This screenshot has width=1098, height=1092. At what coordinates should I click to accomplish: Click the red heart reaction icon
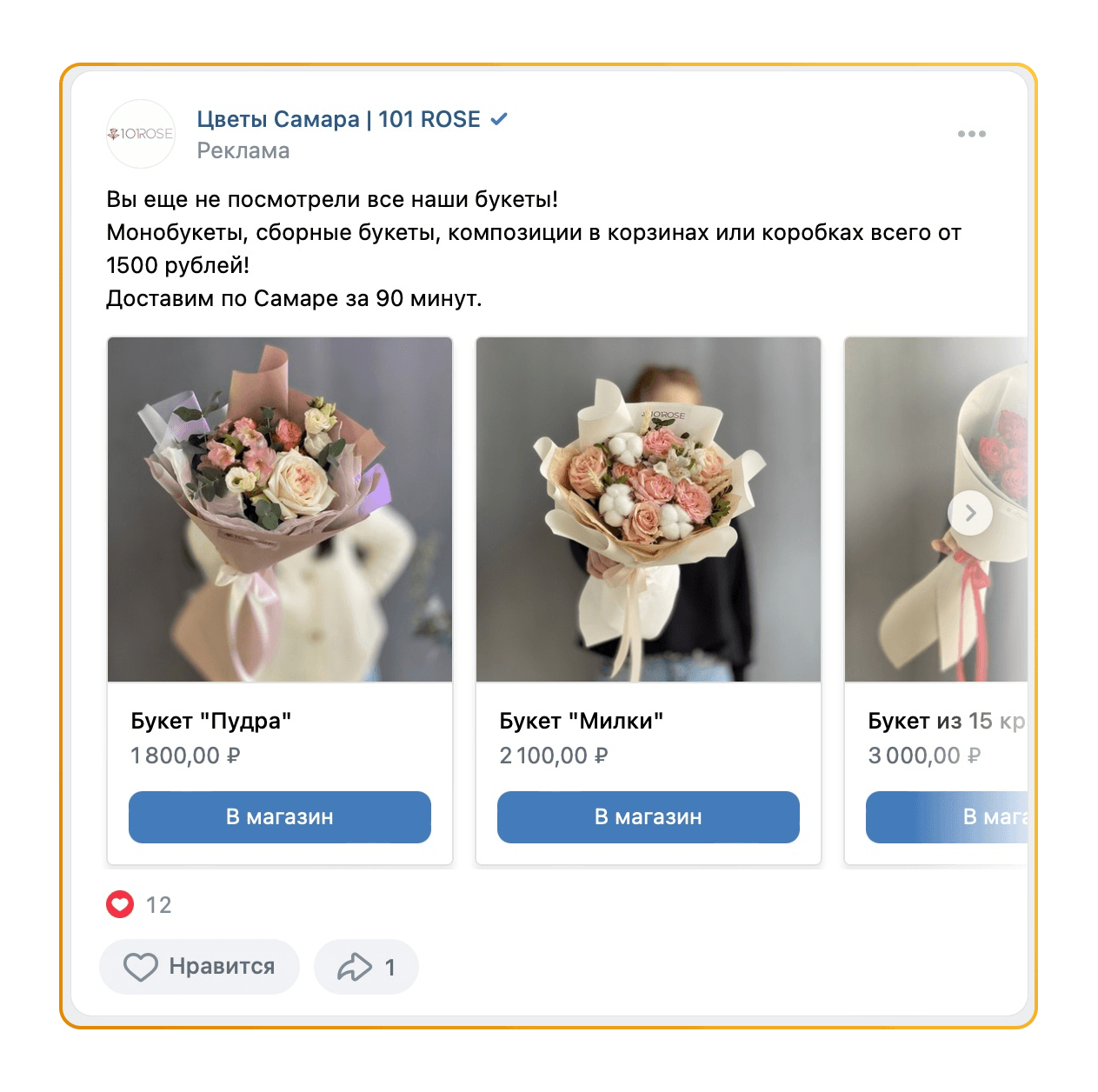pyautogui.click(x=120, y=905)
